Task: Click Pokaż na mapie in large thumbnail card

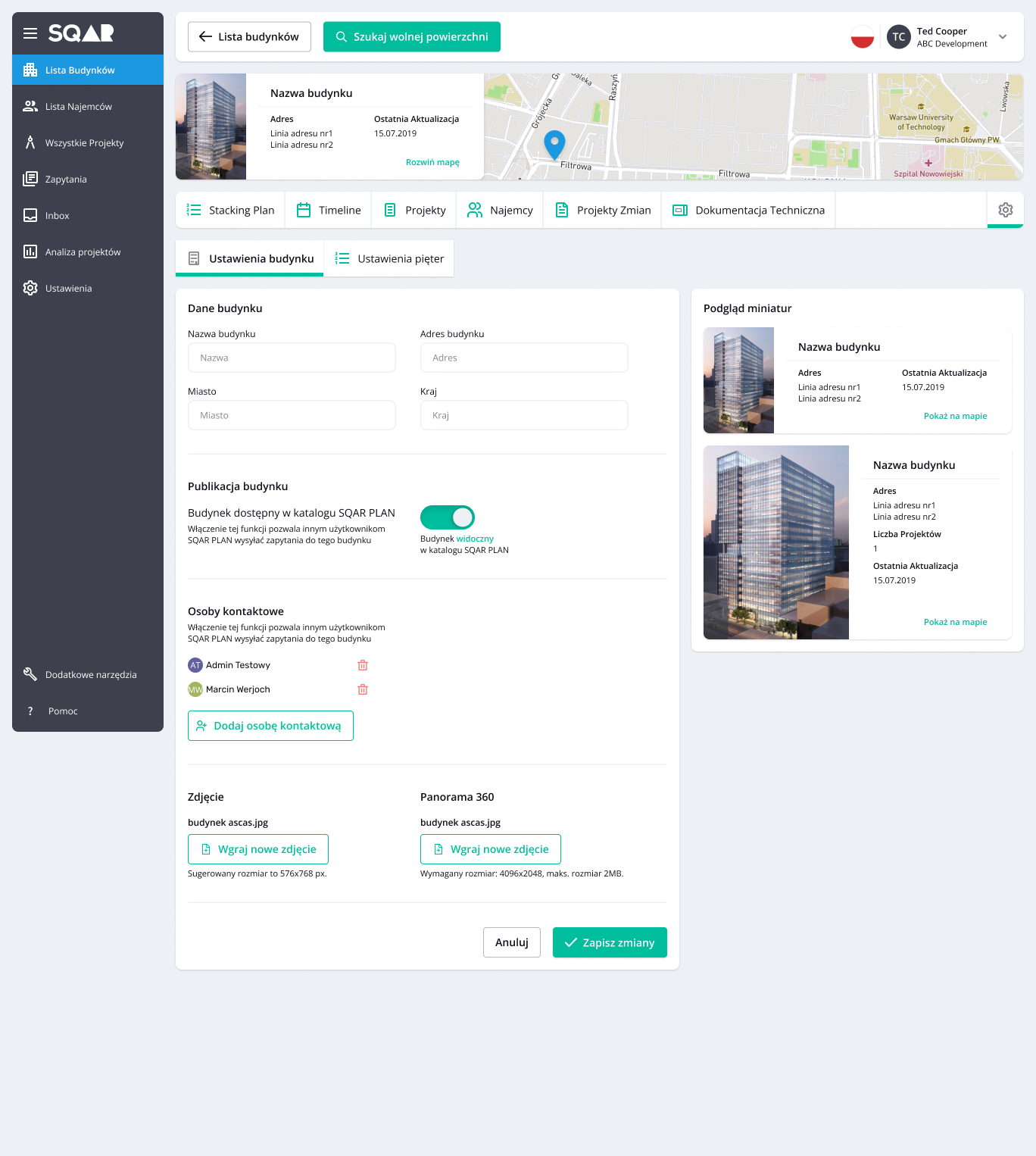Action: coord(955,622)
